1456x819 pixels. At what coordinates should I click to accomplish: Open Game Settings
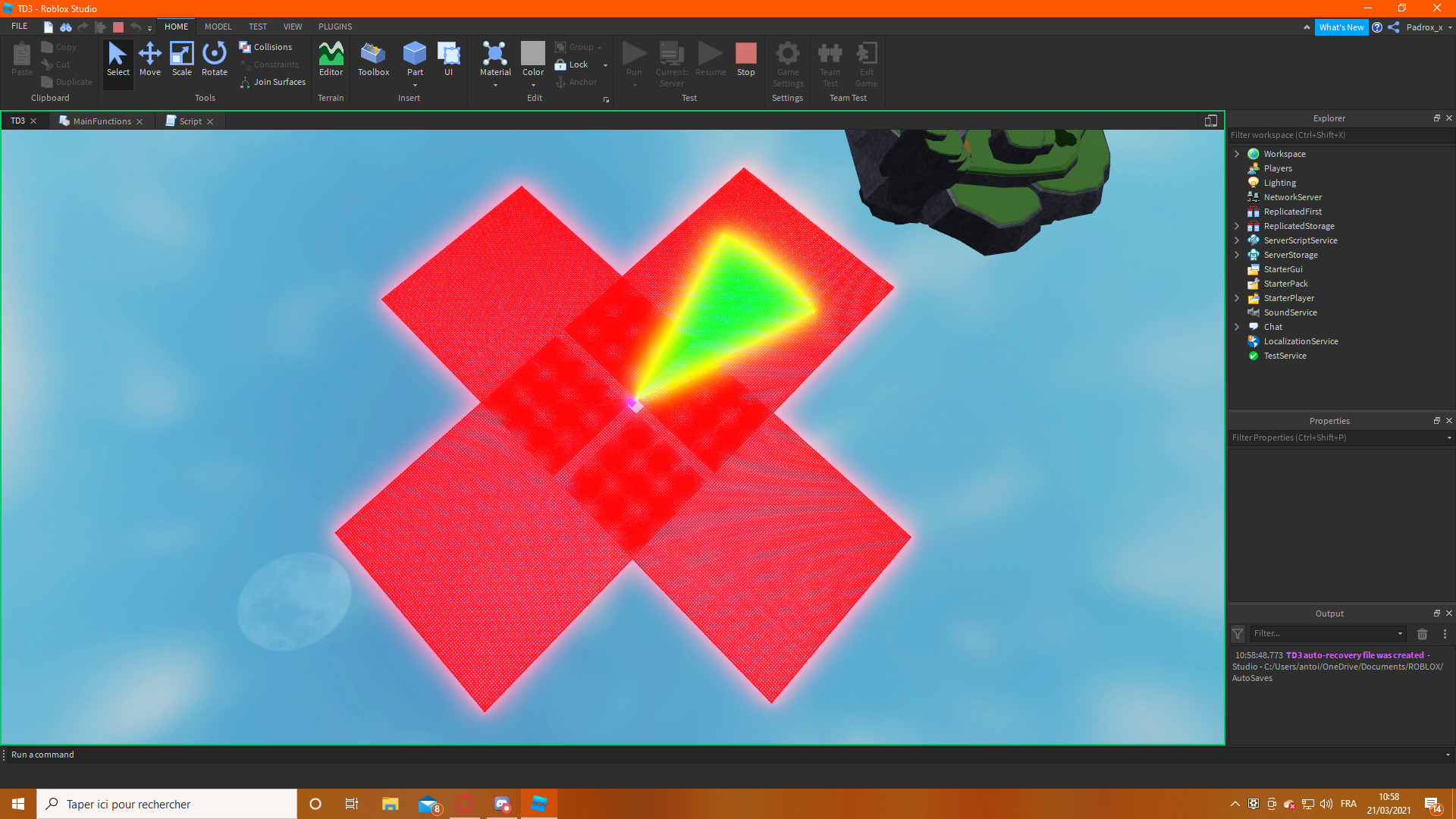coord(788,64)
